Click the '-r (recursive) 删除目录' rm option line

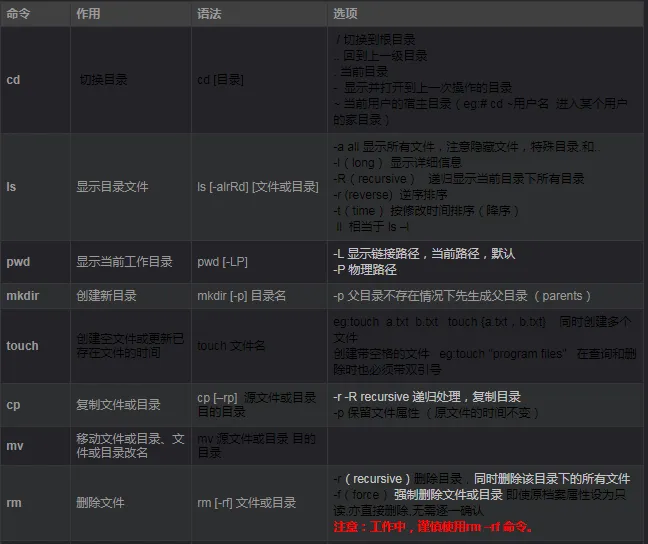click(x=482, y=479)
